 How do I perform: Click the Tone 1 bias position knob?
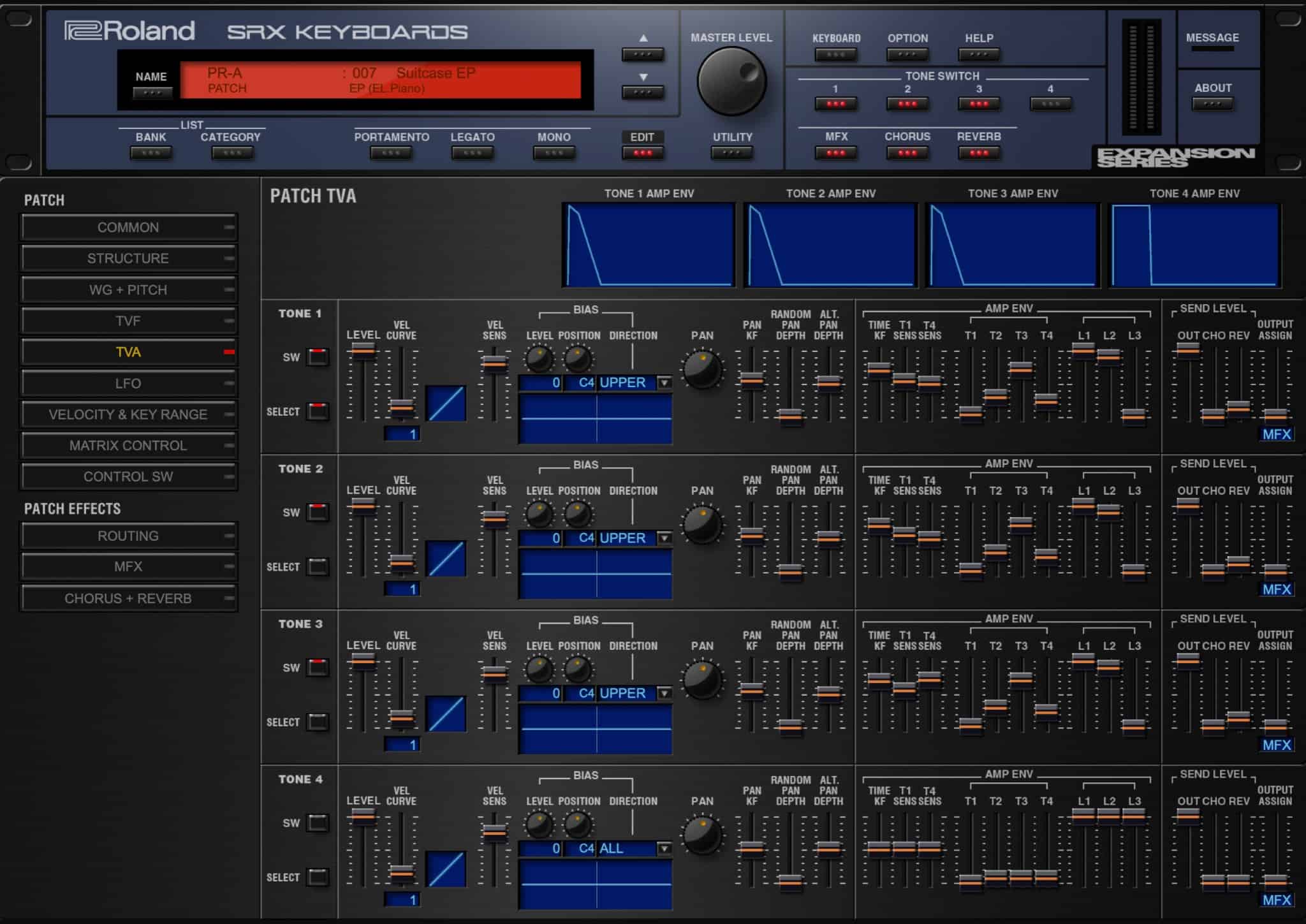point(578,359)
